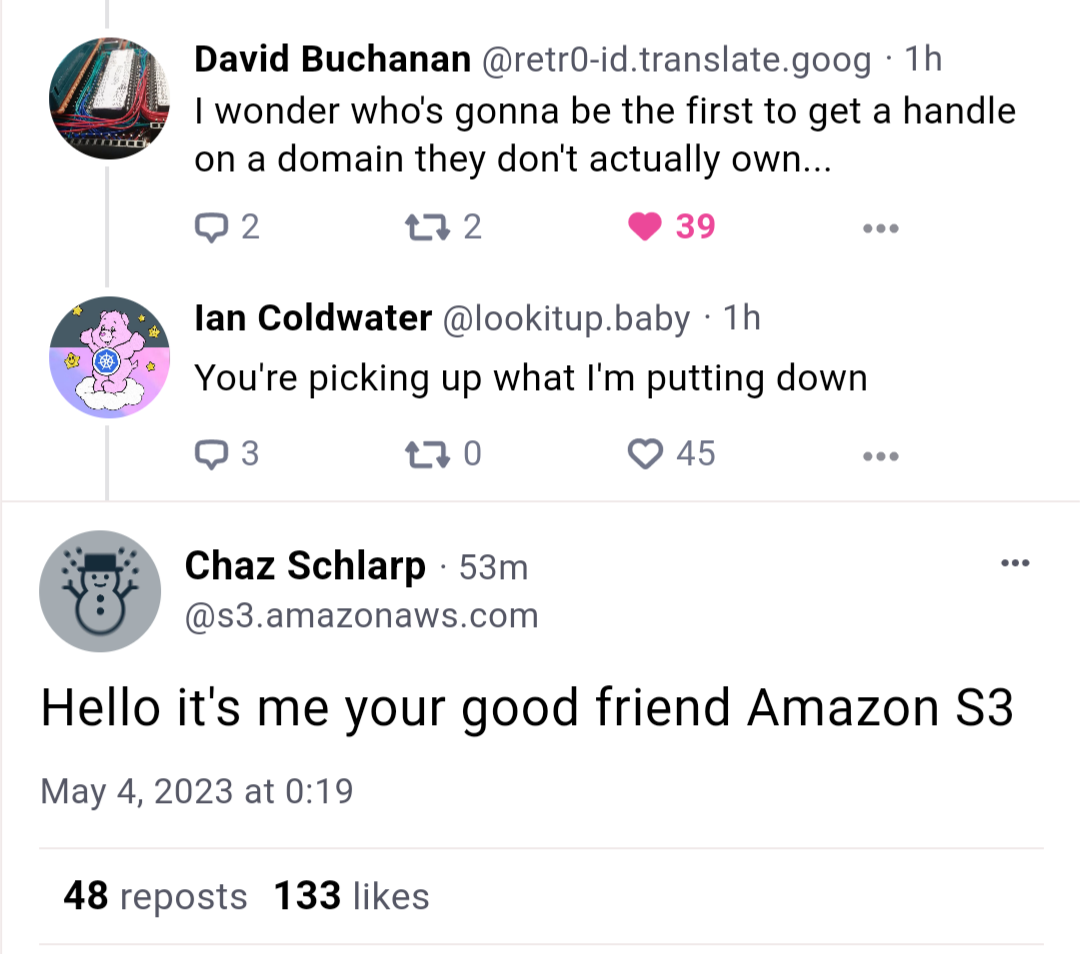The height and width of the screenshot is (954, 1080).
Task: Like Ian Coldwater's post
Action: pos(645,455)
